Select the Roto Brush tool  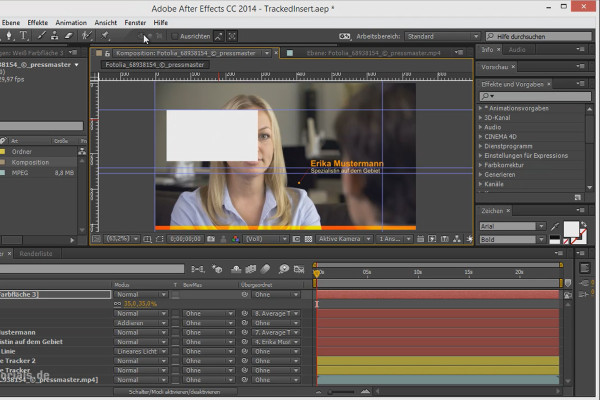pyautogui.click(x=87, y=36)
